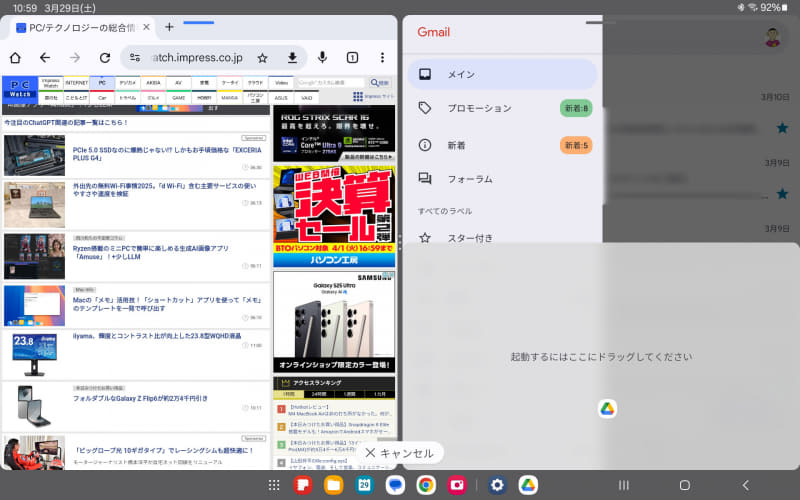Click the キャンセル button
The image size is (800, 500).
(x=399, y=453)
